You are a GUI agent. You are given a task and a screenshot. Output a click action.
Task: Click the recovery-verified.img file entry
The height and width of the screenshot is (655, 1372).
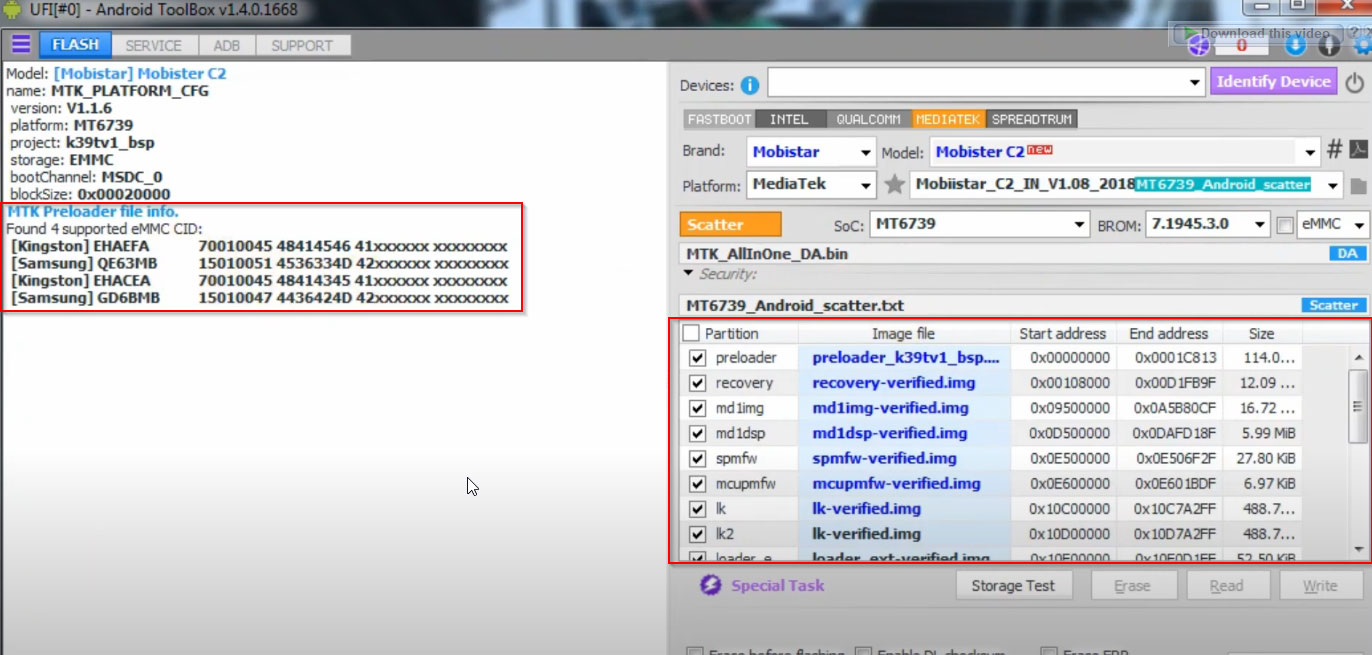(894, 383)
